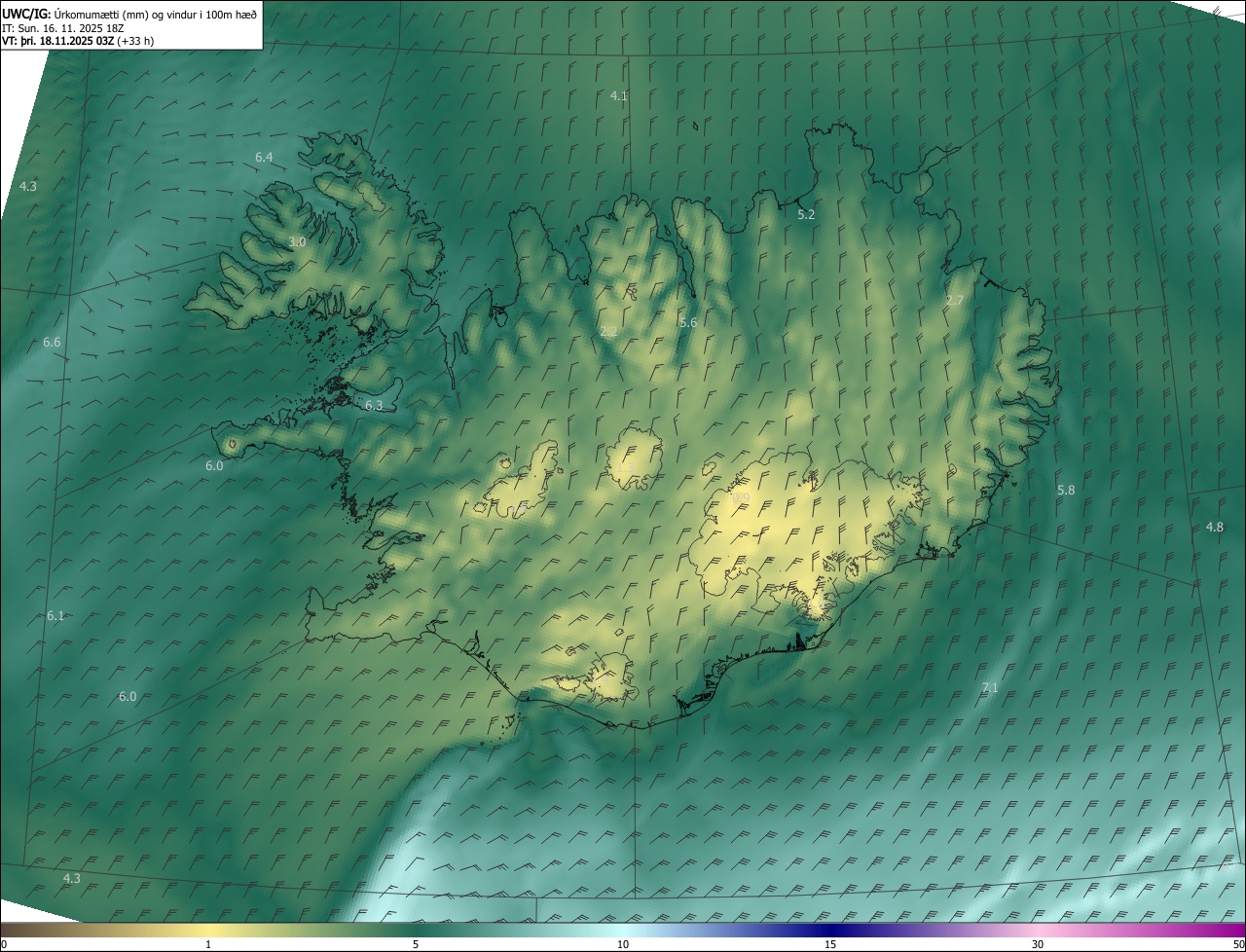Click the 6.6 precipitation value label

pyautogui.click(x=52, y=342)
